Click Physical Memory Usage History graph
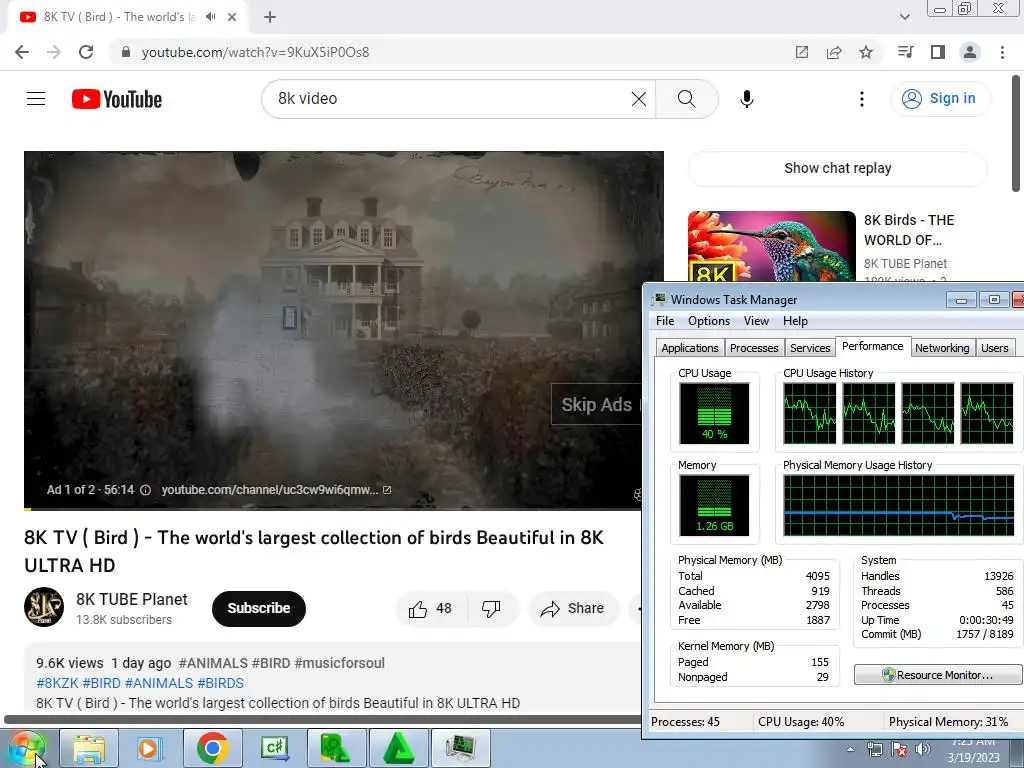The image size is (1024, 768). coord(899,505)
